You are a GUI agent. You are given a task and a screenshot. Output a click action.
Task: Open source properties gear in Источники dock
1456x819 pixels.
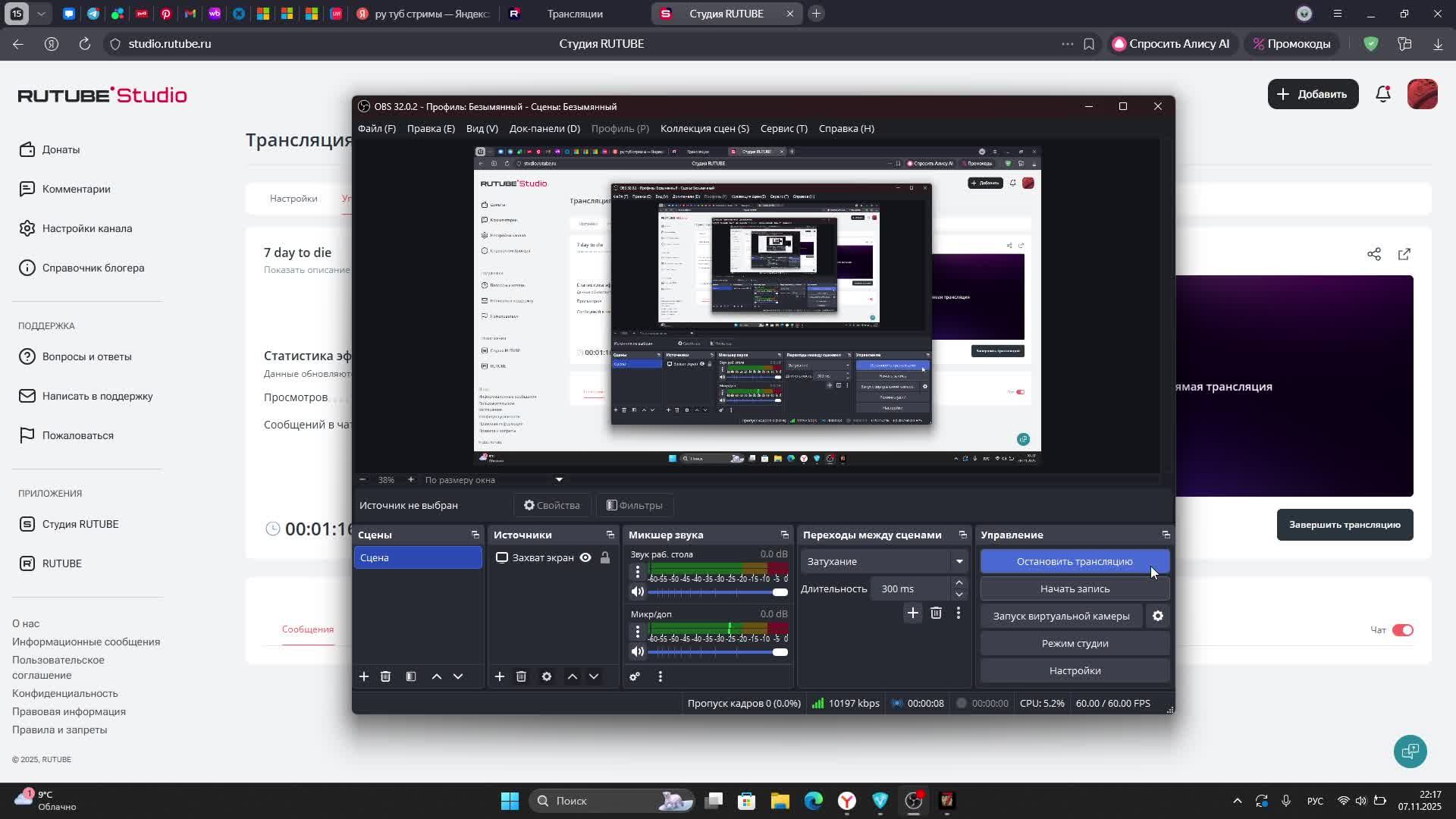pyautogui.click(x=547, y=676)
